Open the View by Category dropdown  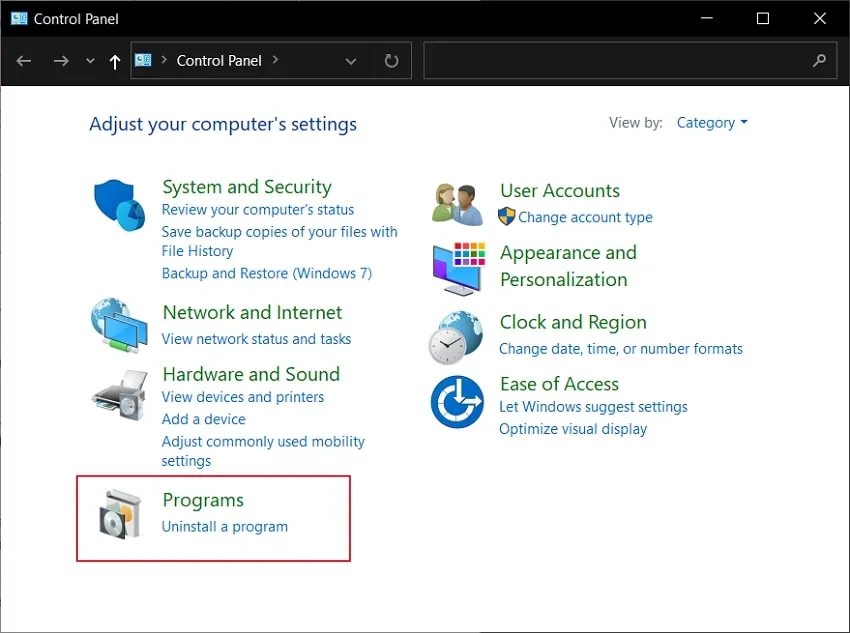(x=712, y=123)
